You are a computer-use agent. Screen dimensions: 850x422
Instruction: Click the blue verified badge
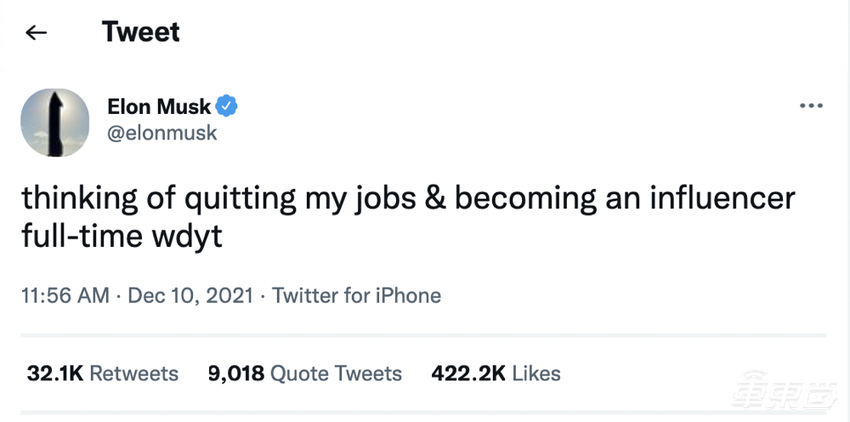coord(228,106)
